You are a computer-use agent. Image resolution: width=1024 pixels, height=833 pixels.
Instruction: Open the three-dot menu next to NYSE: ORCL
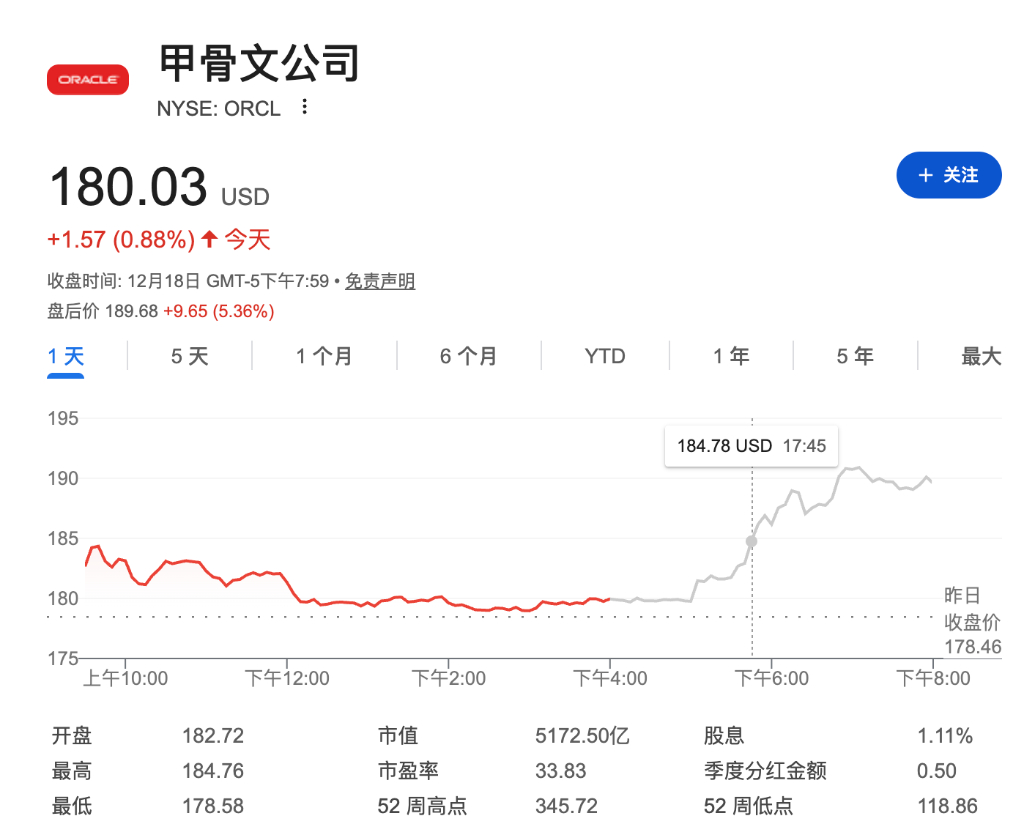303,107
